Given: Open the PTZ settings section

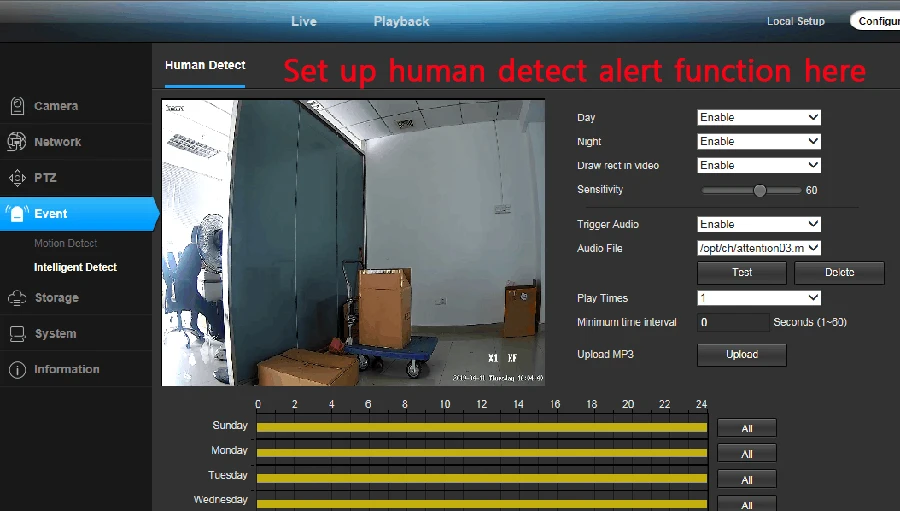Looking at the screenshot, I should (45, 178).
